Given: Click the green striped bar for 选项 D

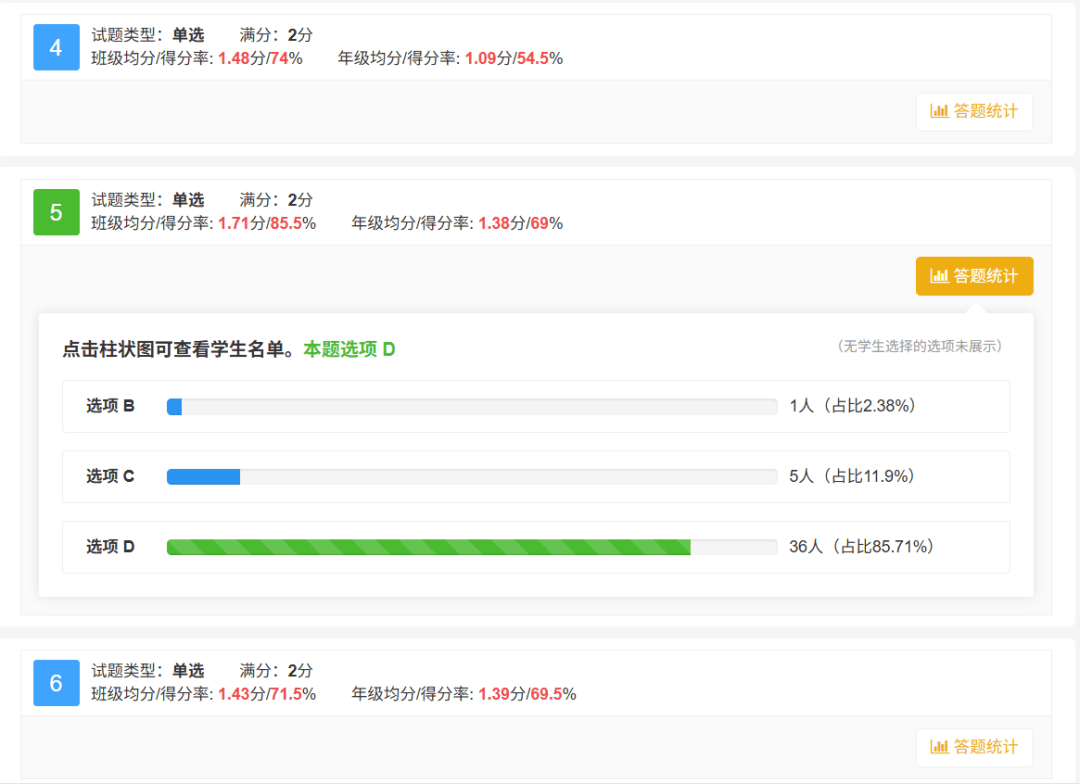Looking at the screenshot, I should point(428,547).
